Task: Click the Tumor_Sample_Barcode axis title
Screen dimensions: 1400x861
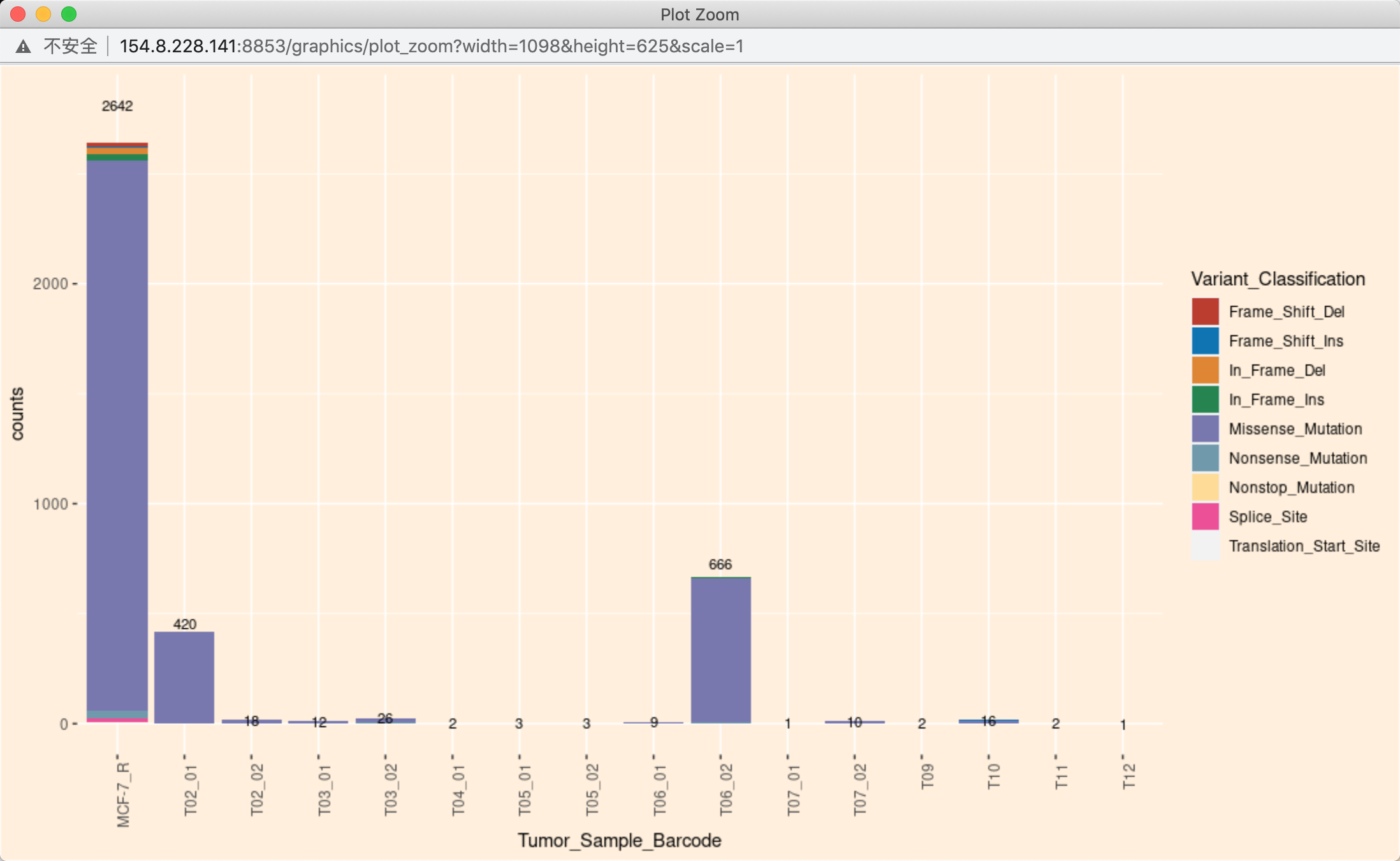Action: [x=619, y=841]
